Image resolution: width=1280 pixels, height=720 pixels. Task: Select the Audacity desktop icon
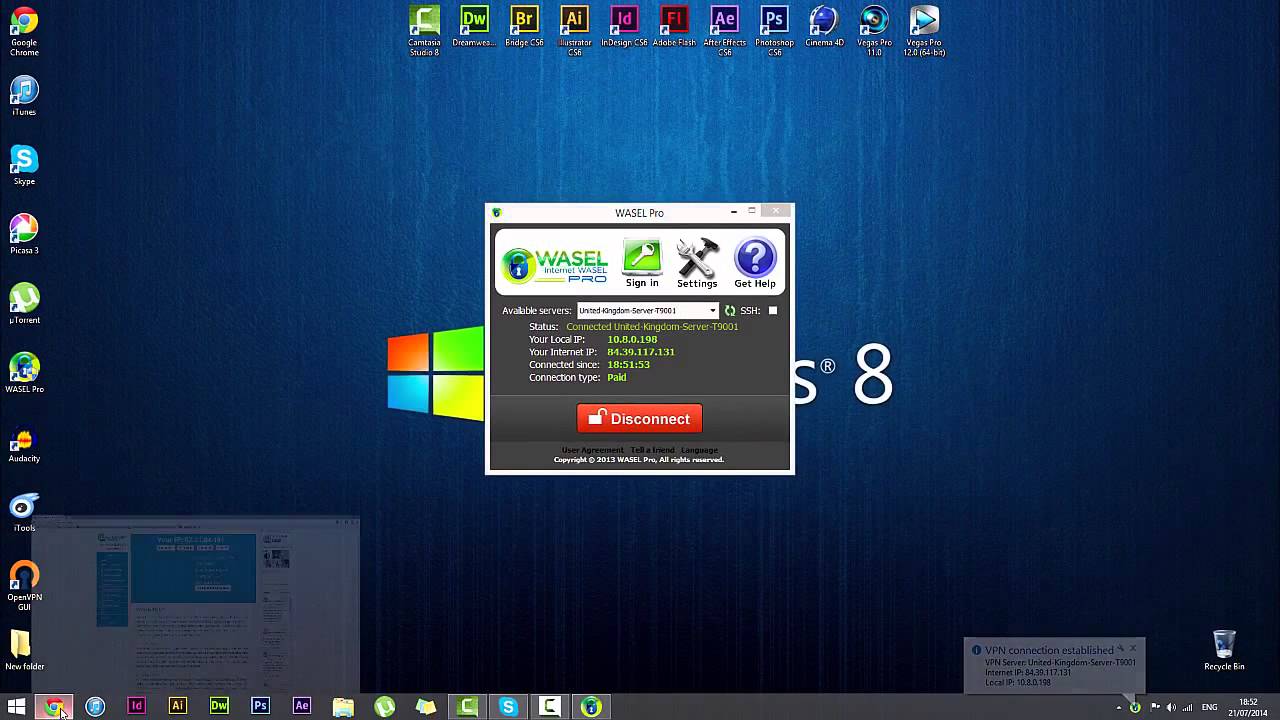(x=24, y=443)
